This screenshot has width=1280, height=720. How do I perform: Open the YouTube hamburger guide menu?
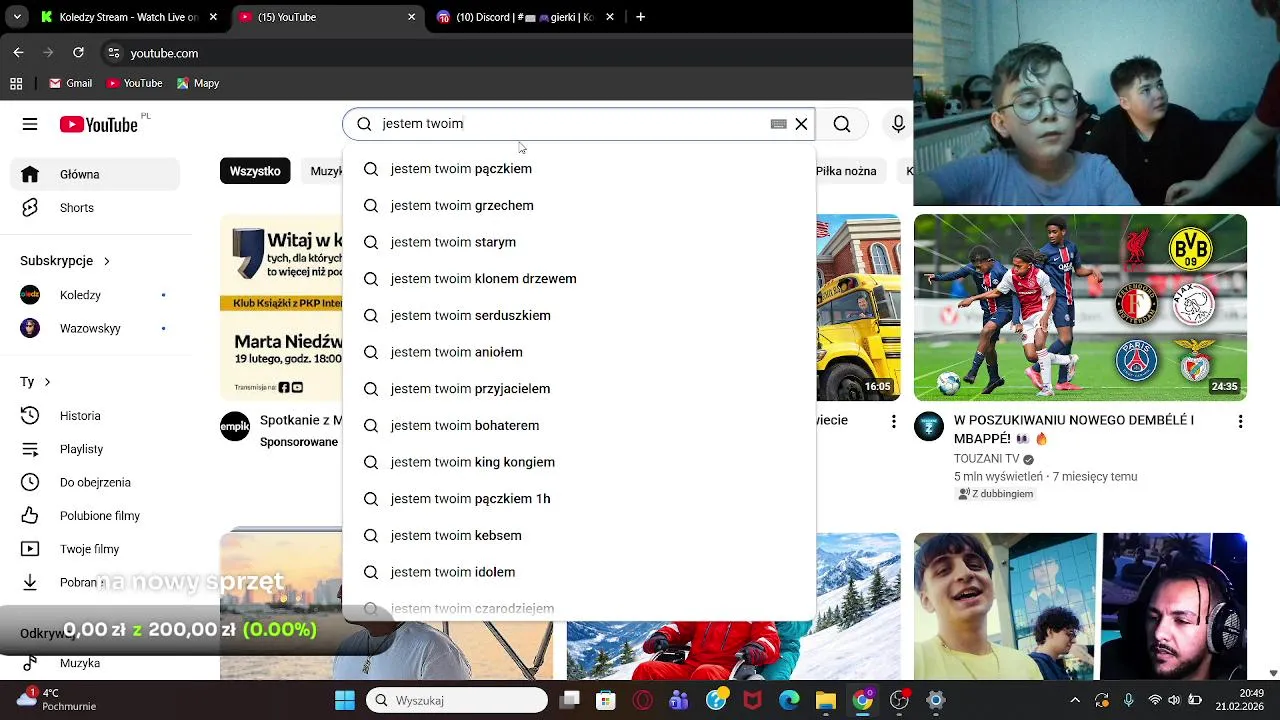point(30,124)
